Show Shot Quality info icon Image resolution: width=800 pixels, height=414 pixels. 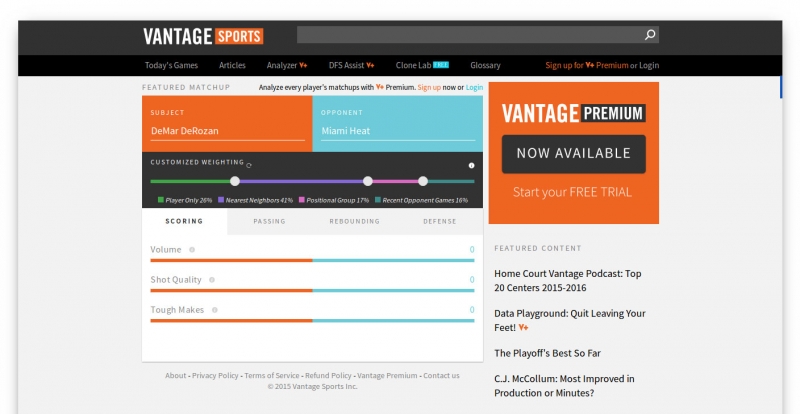[212, 280]
